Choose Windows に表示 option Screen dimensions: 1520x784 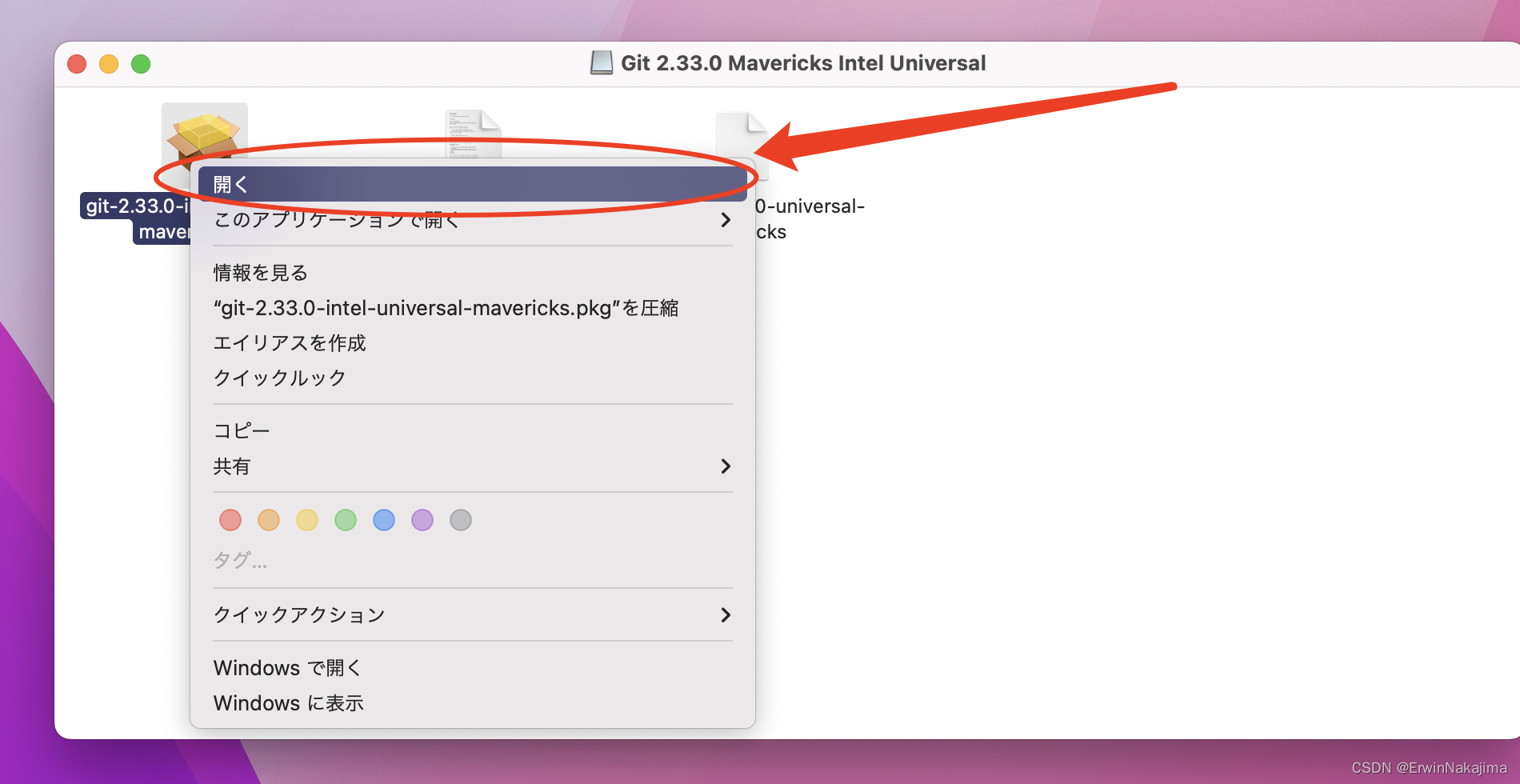tap(473, 703)
